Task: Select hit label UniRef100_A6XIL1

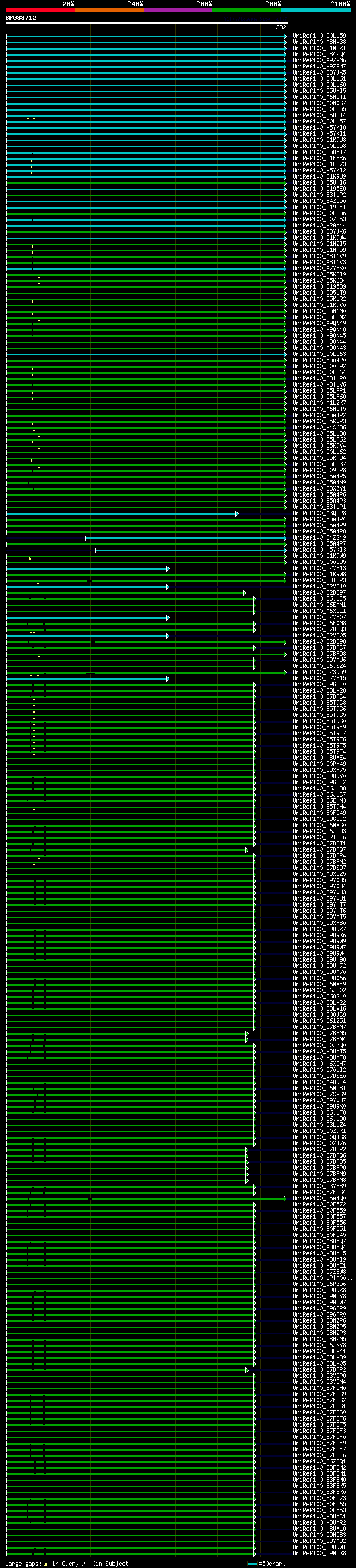Action: pyautogui.click(x=319, y=611)
